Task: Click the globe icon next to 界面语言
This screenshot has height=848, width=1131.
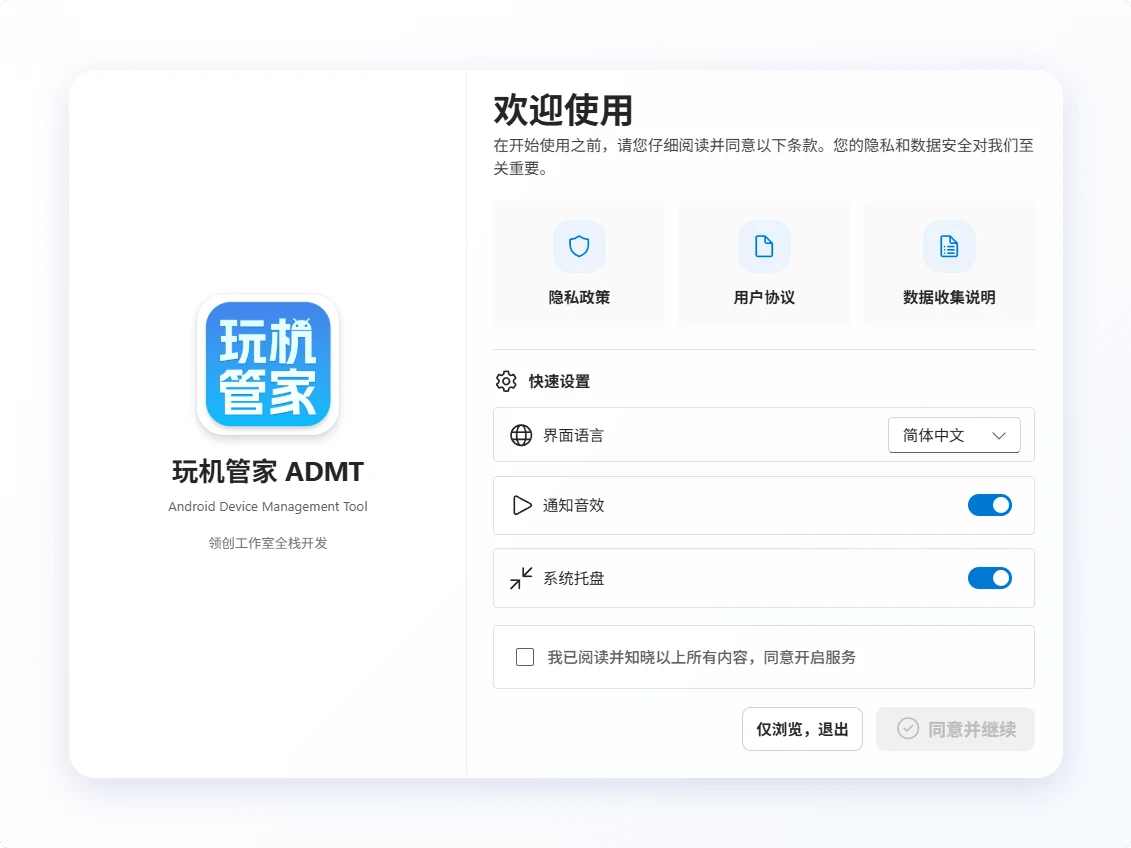Action: 520,435
